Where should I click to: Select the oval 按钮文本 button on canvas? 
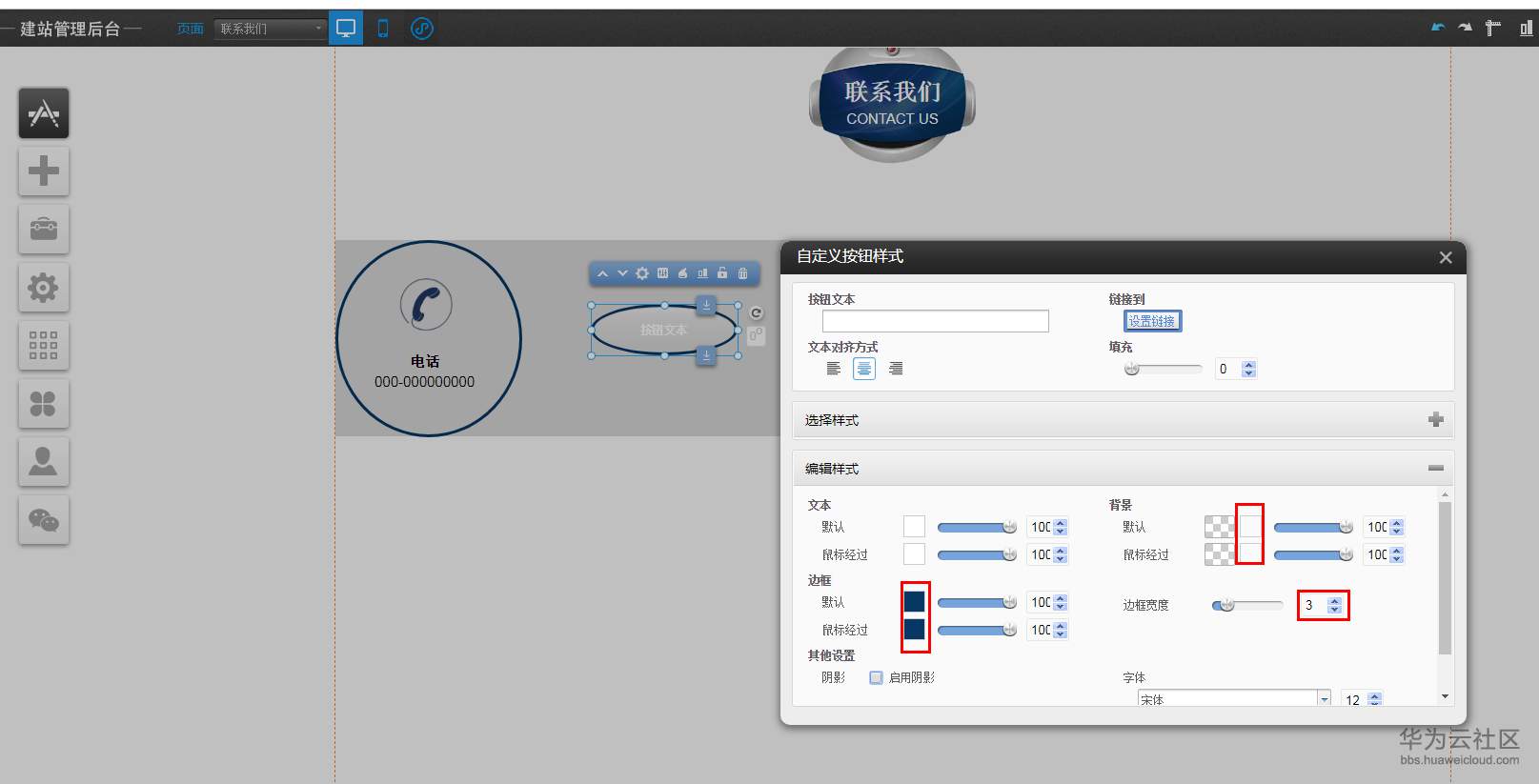click(x=664, y=330)
